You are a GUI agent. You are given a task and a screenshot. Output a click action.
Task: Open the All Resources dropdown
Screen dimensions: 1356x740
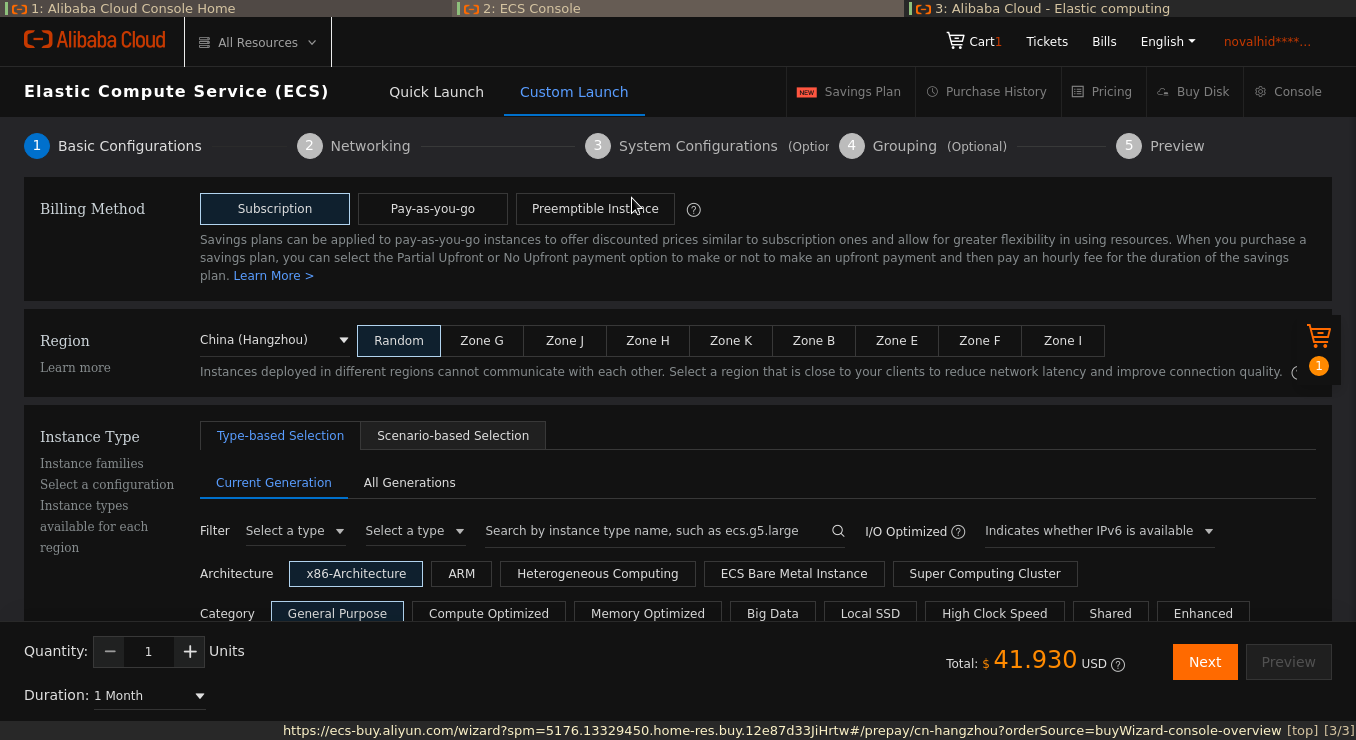(x=257, y=43)
